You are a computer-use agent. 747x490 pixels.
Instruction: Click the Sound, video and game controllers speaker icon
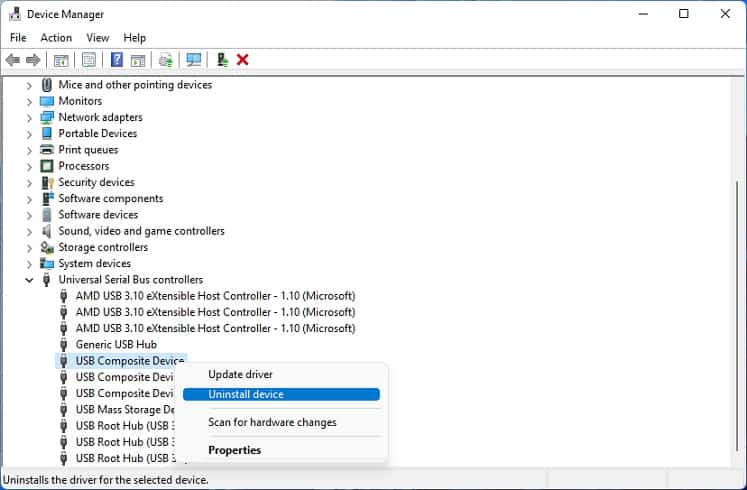(47, 231)
